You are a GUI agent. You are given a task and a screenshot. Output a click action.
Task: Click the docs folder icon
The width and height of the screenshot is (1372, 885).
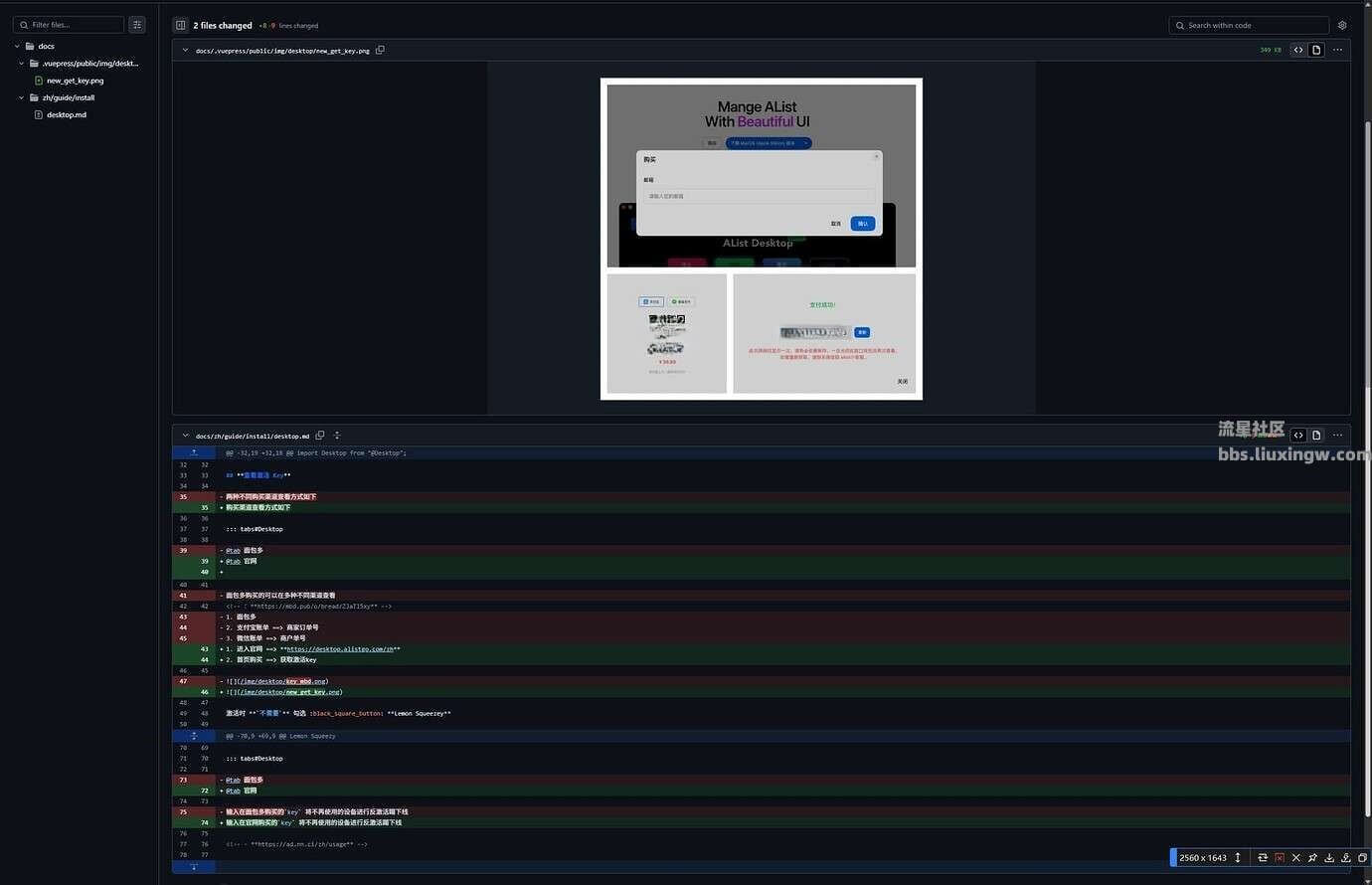30,46
